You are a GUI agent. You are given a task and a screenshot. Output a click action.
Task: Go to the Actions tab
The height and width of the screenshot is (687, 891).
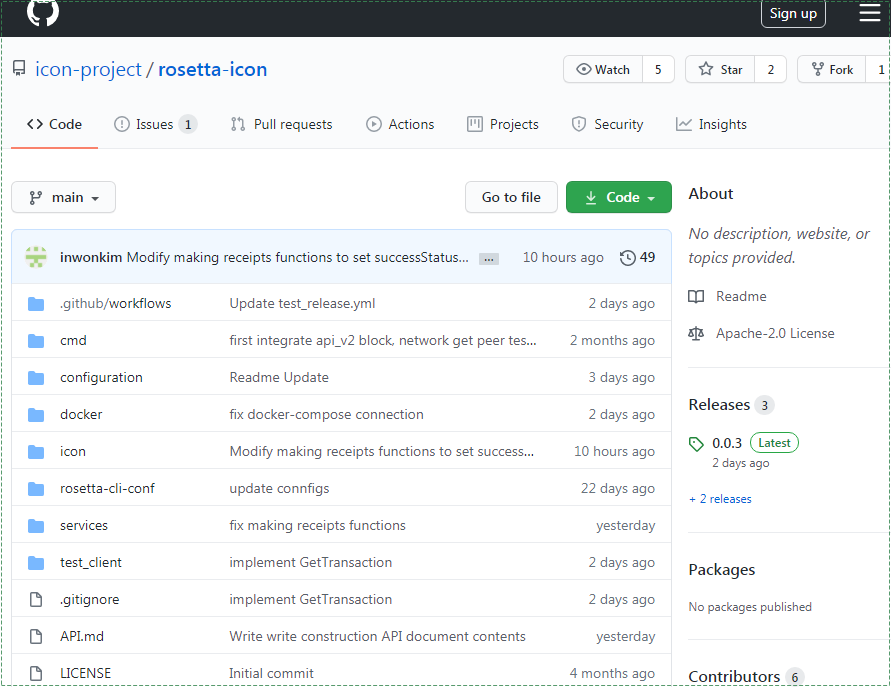point(400,124)
